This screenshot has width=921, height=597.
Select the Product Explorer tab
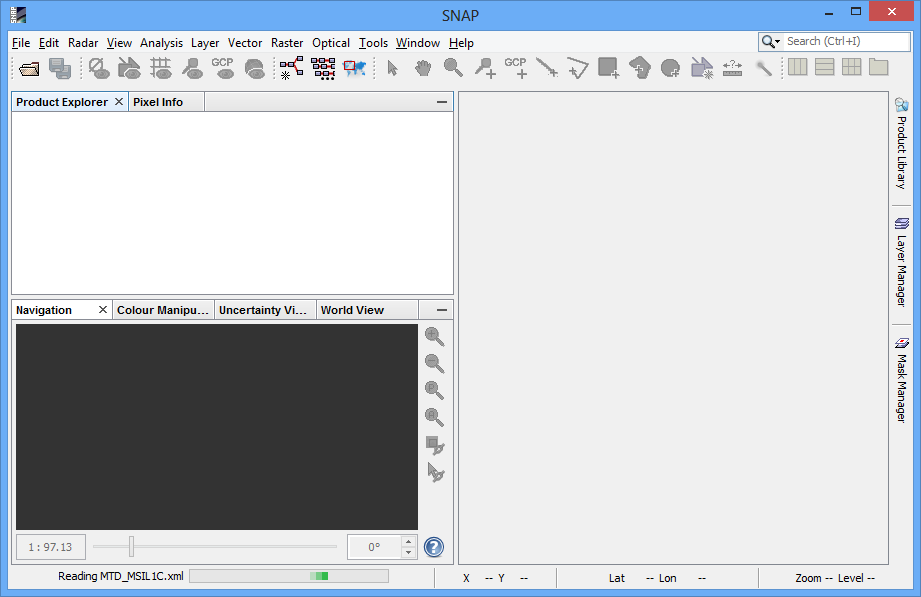pyautogui.click(x=62, y=102)
